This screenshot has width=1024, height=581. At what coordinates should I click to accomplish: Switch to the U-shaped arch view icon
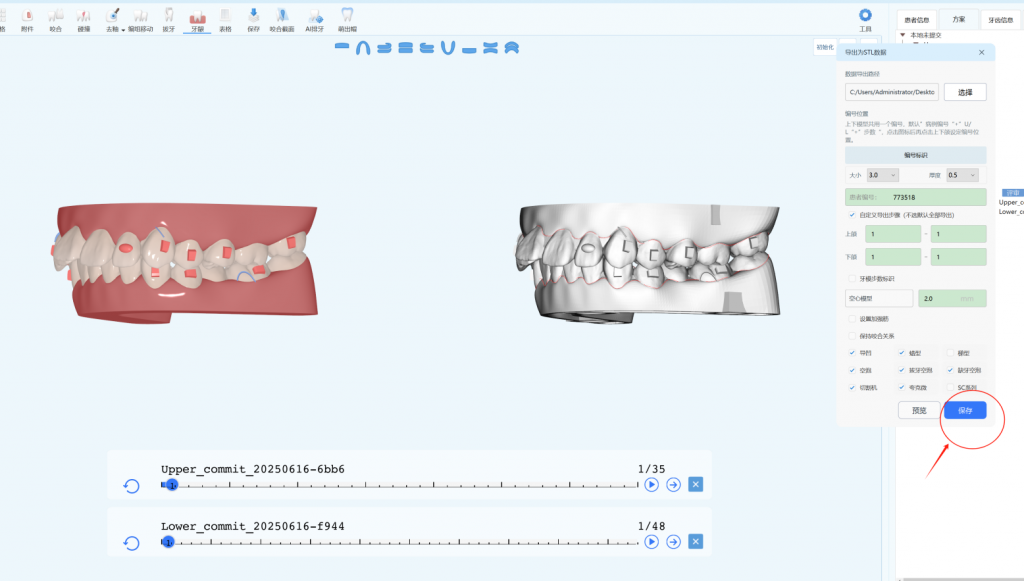(448, 48)
